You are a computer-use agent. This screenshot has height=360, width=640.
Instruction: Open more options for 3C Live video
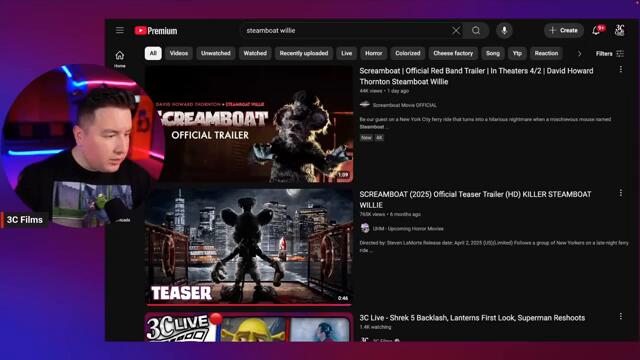pos(621,316)
